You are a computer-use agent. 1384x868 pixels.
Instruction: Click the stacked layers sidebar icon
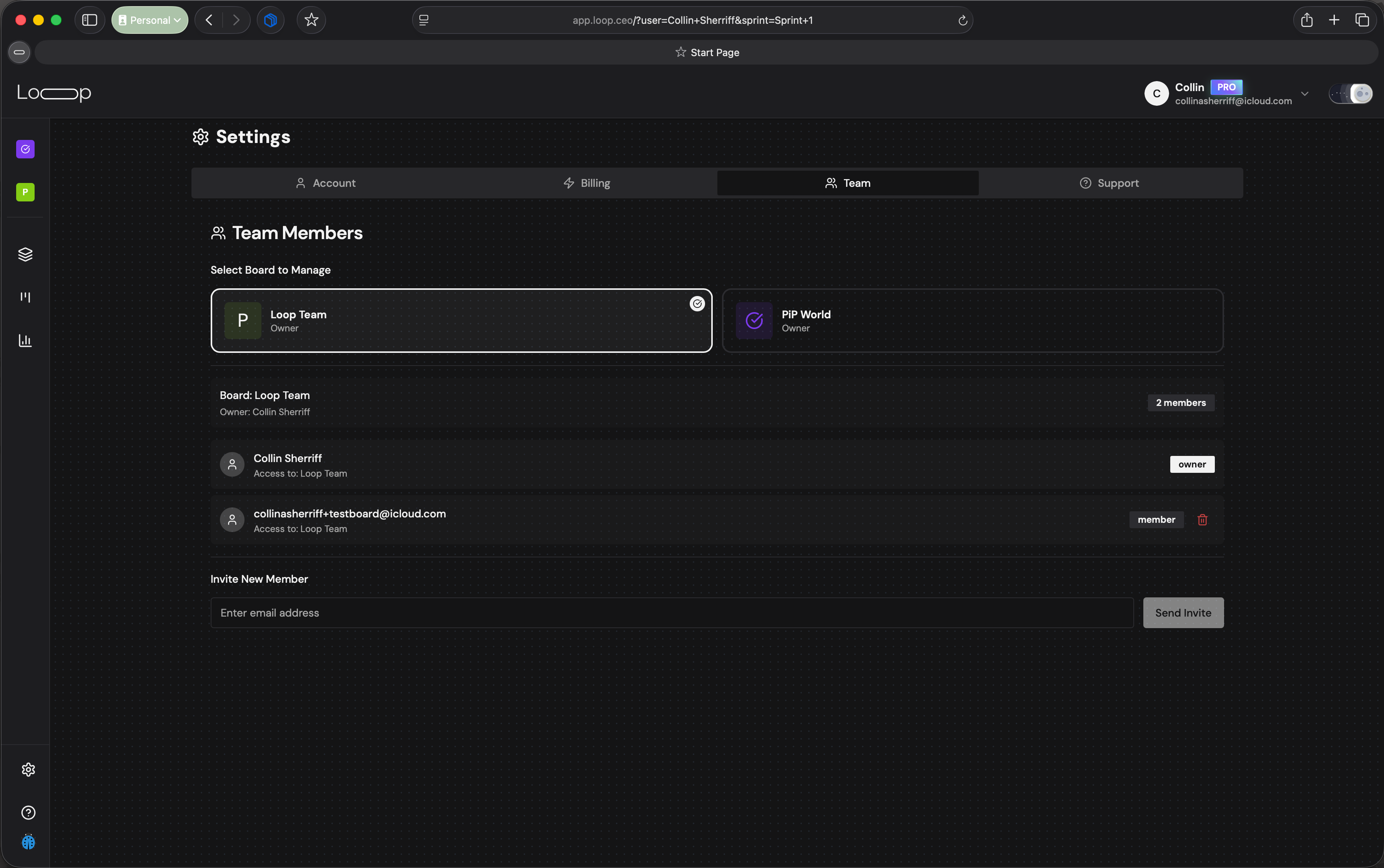(25, 254)
